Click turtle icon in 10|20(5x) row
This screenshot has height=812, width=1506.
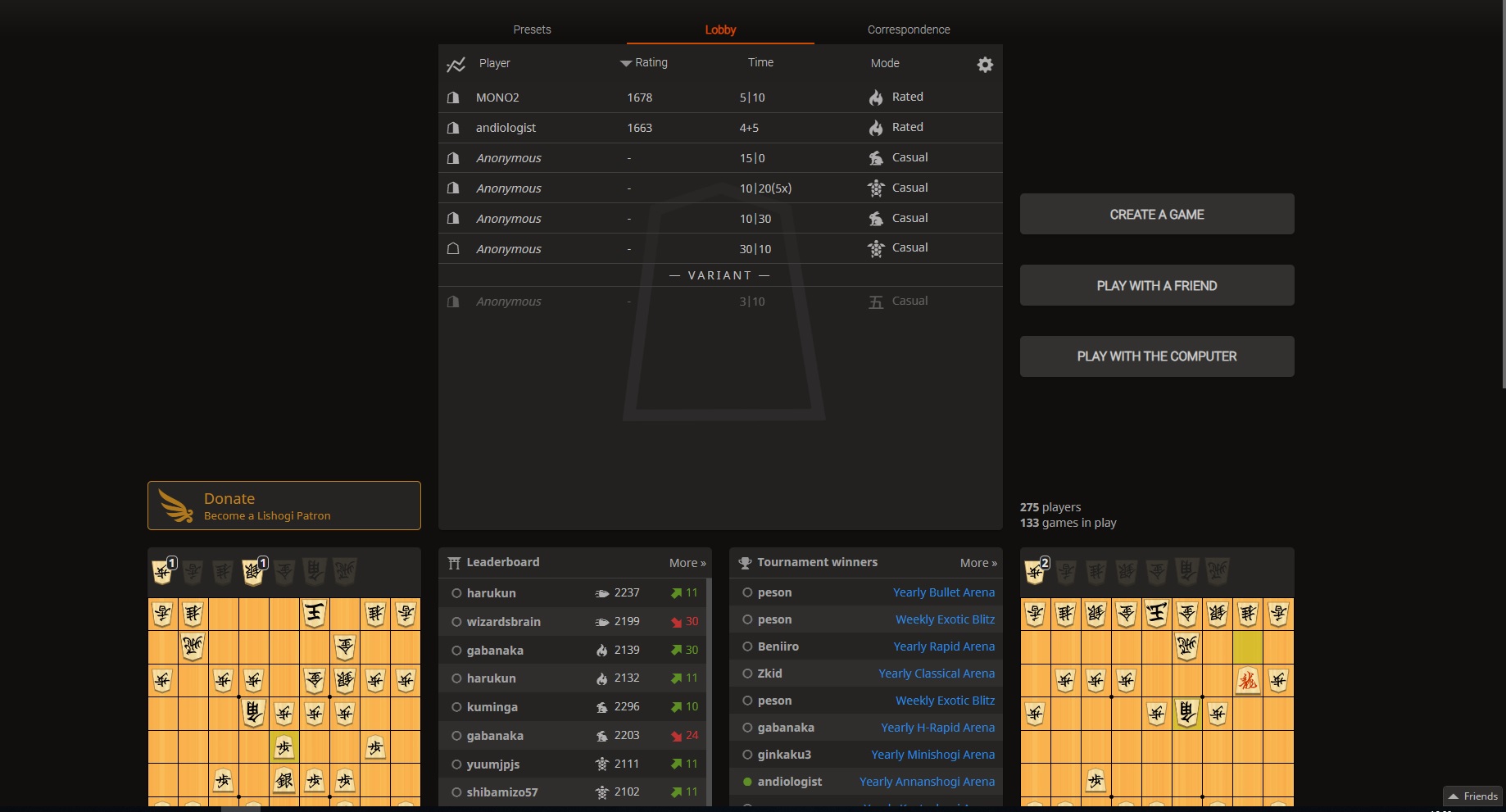pos(876,188)
